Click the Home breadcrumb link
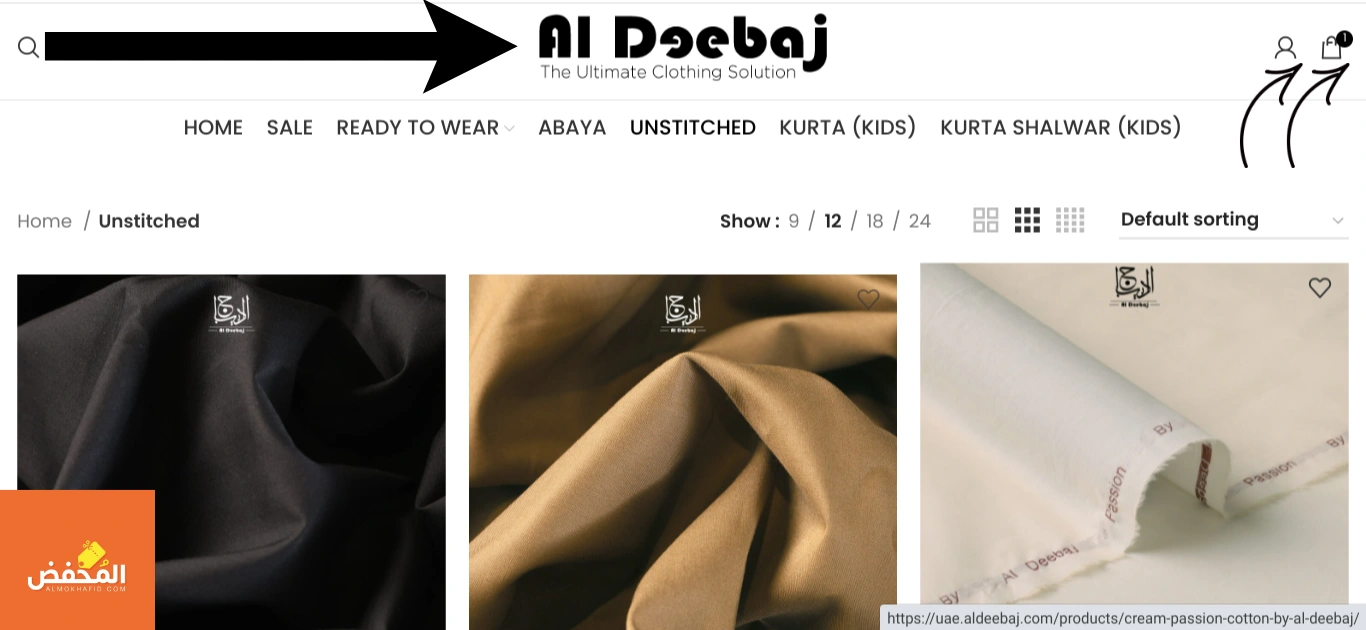 [45, 221]
